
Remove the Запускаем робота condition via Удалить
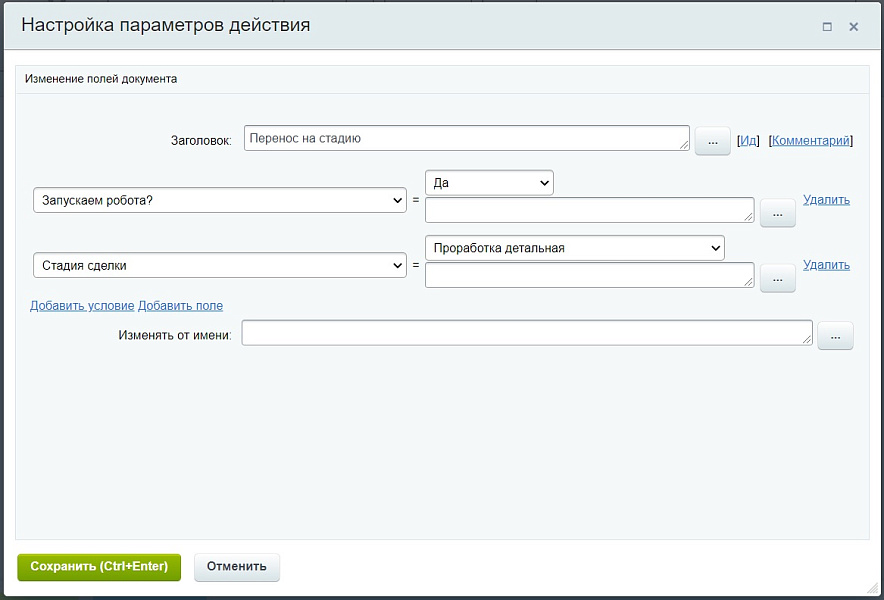click(x=827, y=199)
